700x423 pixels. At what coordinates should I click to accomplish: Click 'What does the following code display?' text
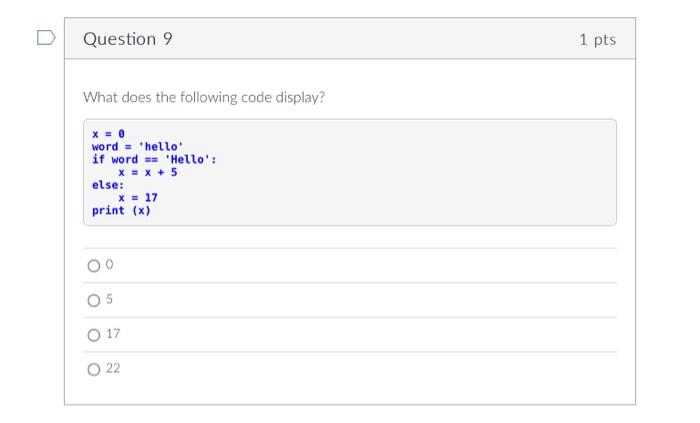tap(204, 97)
